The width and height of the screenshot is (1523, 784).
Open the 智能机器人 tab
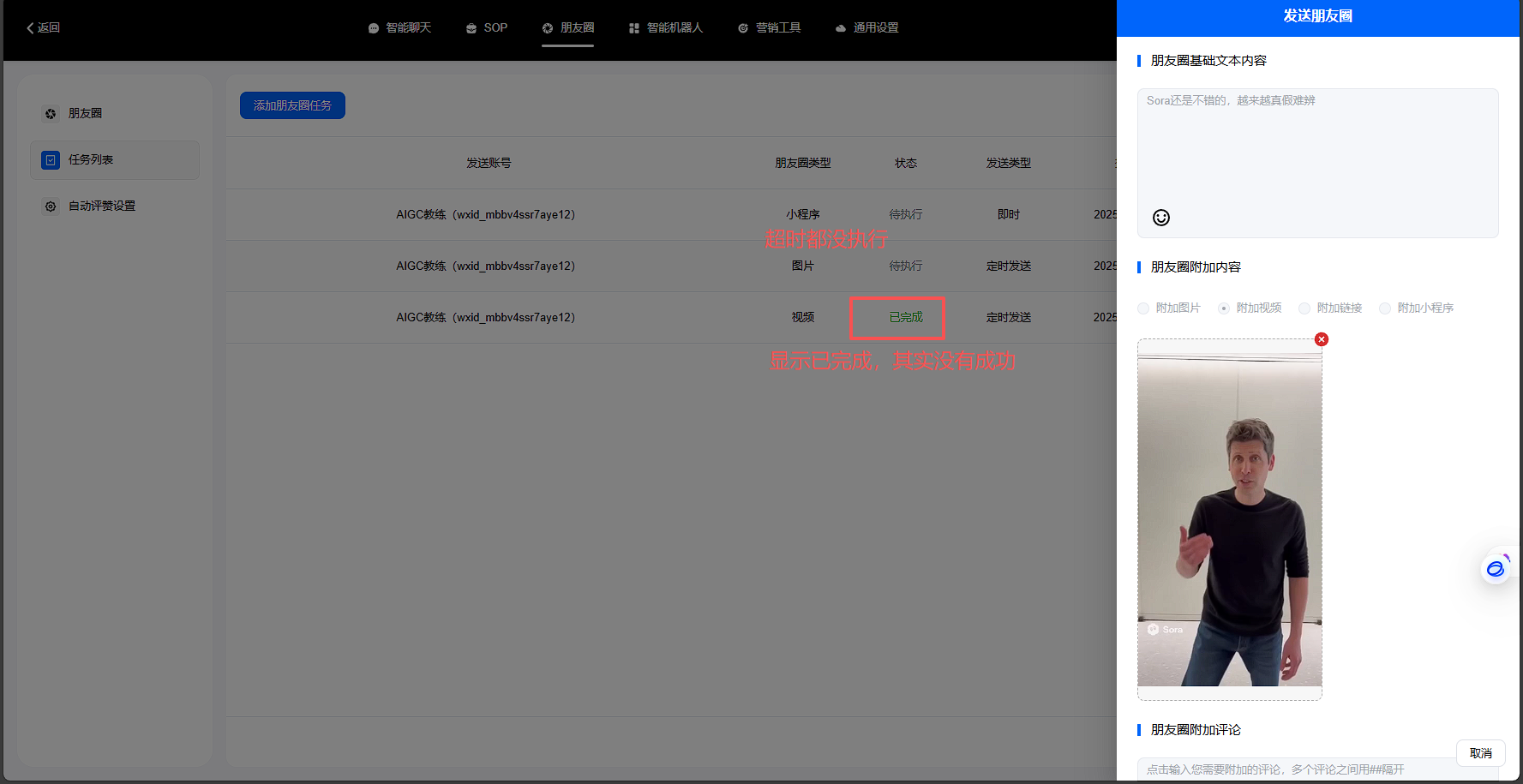pos(666,27)
